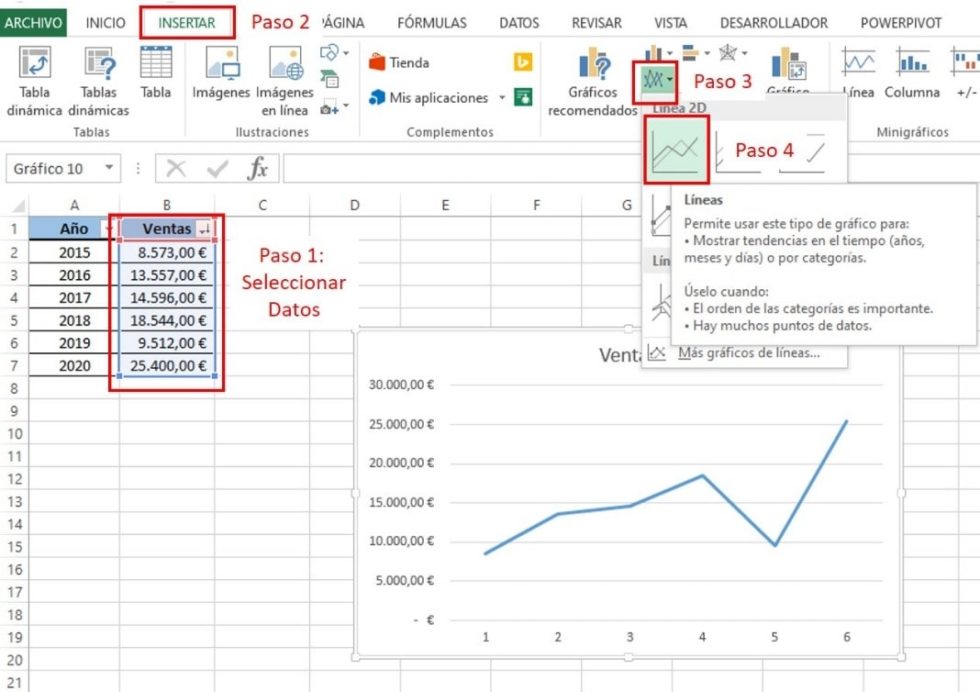Viewport: 980px width, 692px height.
Task: Open Tablas dinámicas recomendadas icon
Action: coord(99,63)
